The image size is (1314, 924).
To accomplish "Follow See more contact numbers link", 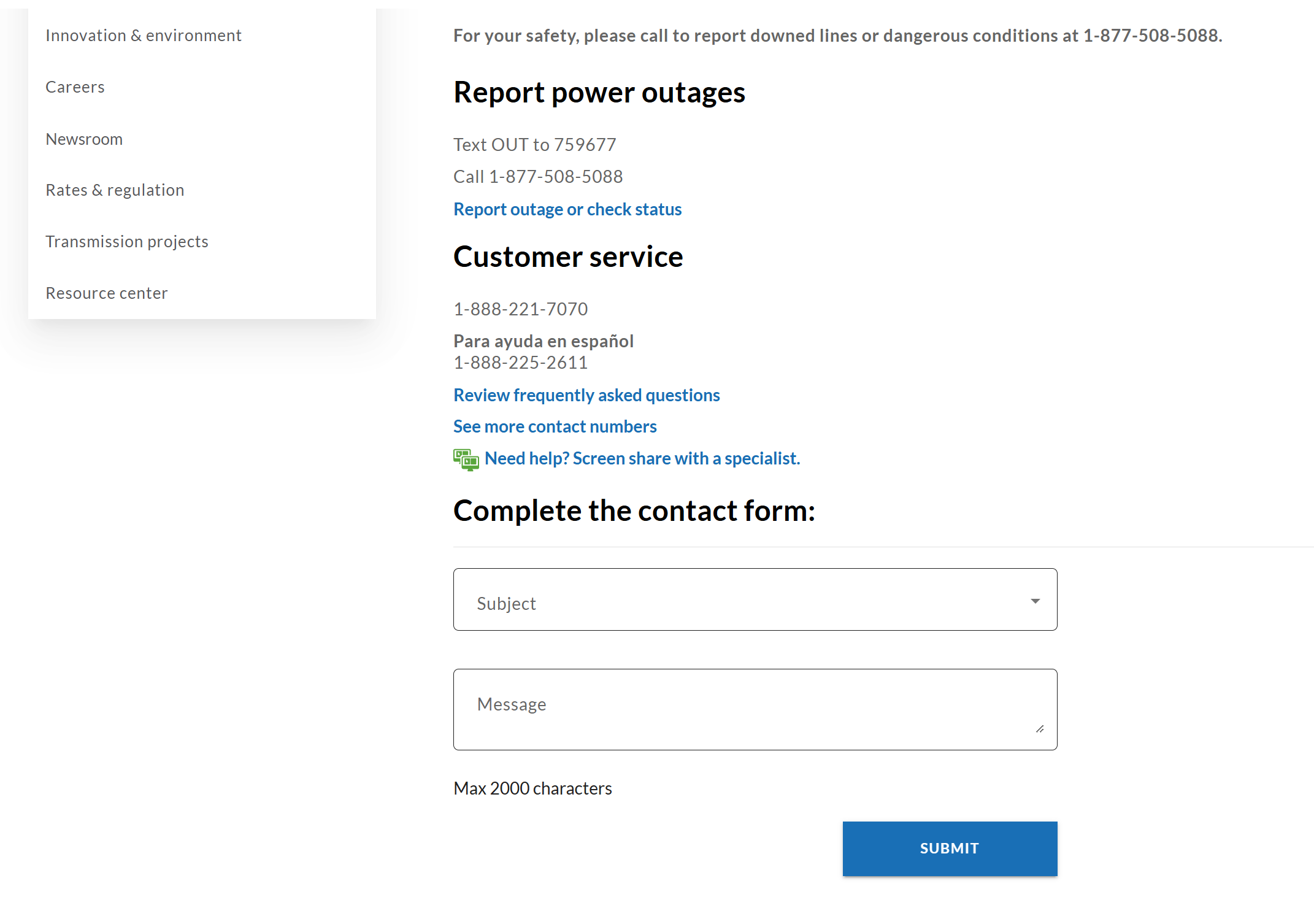I will (555, 426).
